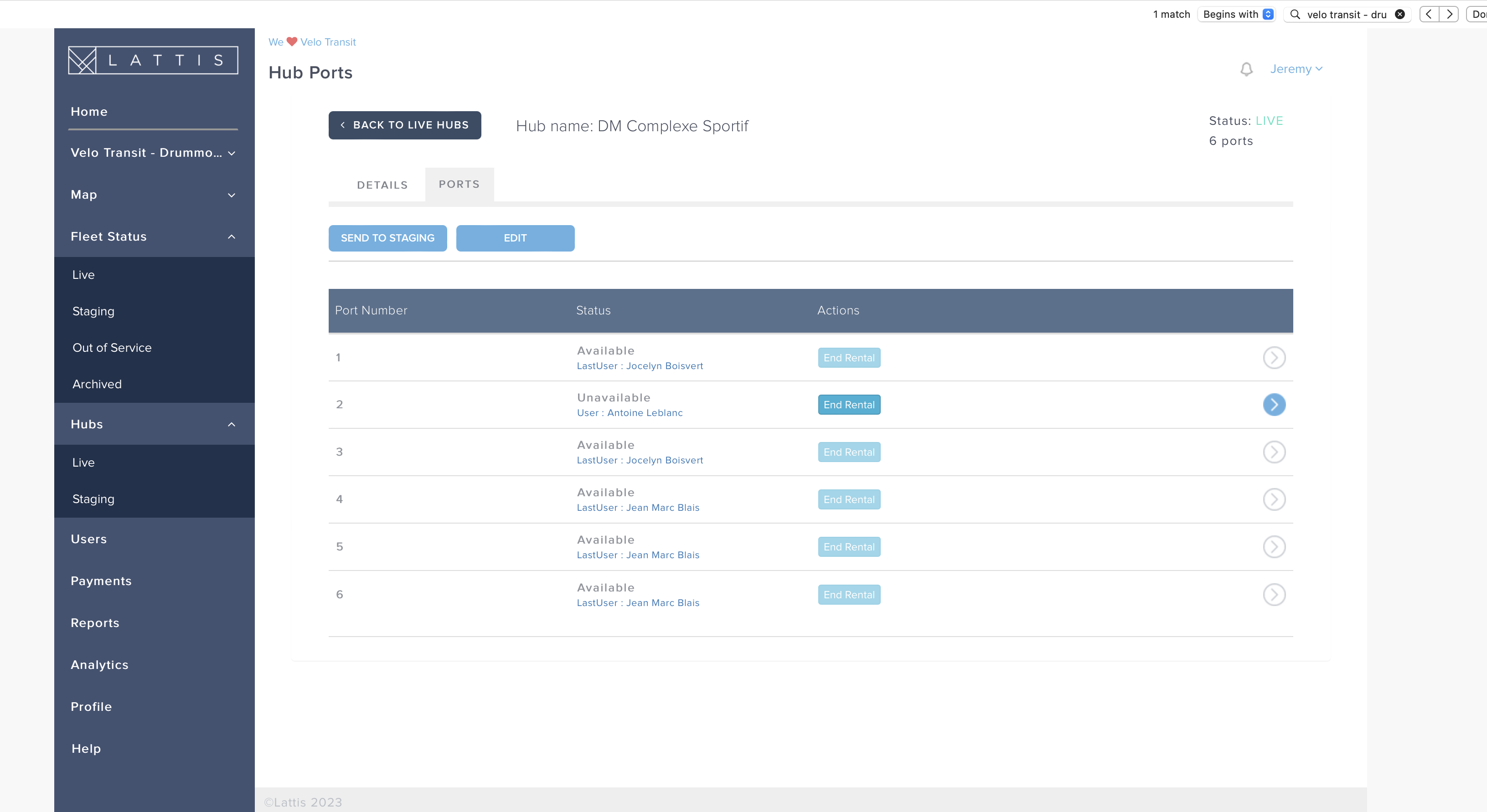Viewport: 1487px width, 812px height.
Task: Go to next search match
Action: [1449, 15]
